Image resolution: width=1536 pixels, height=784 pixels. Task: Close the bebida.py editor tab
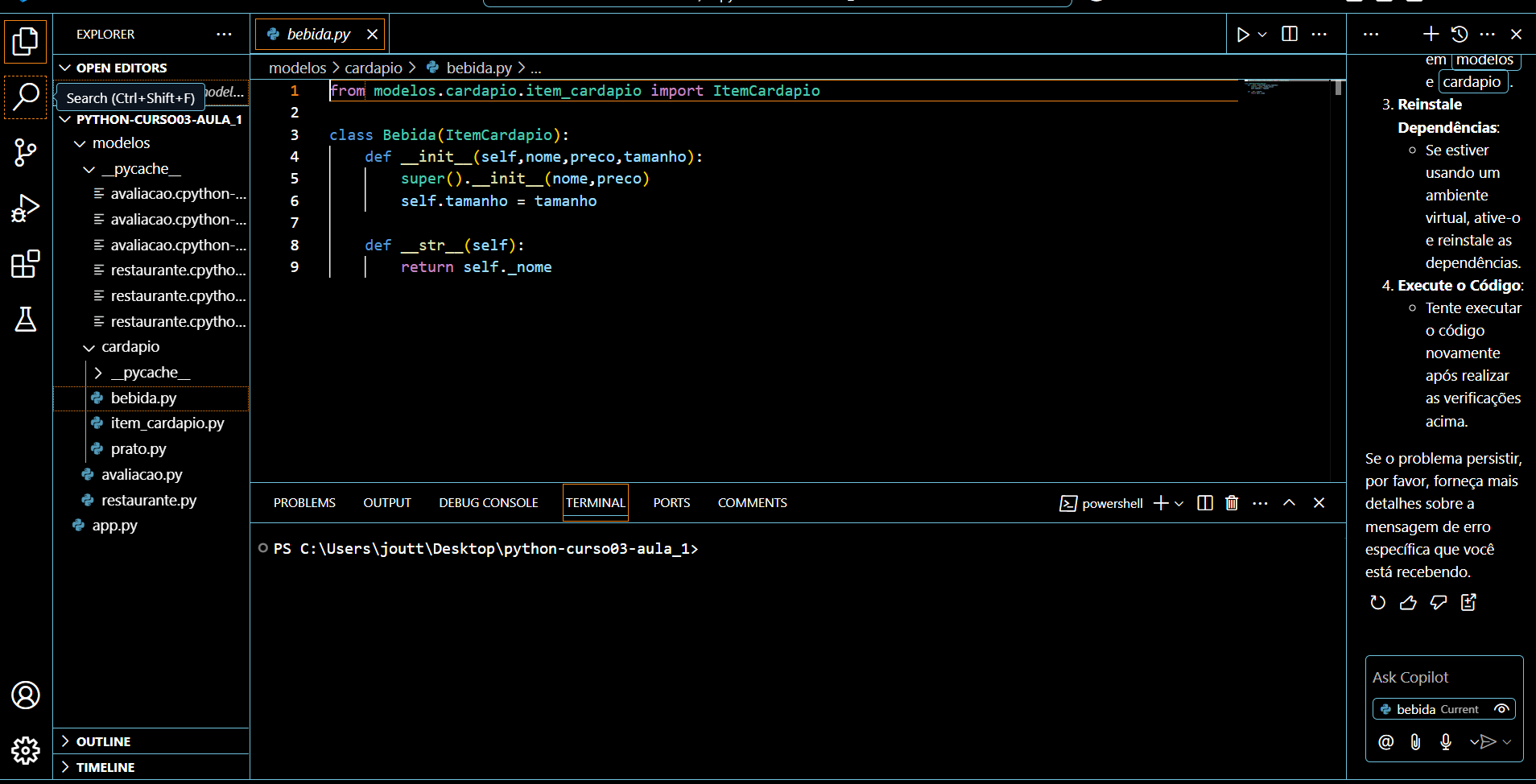(x=372, y=35)
